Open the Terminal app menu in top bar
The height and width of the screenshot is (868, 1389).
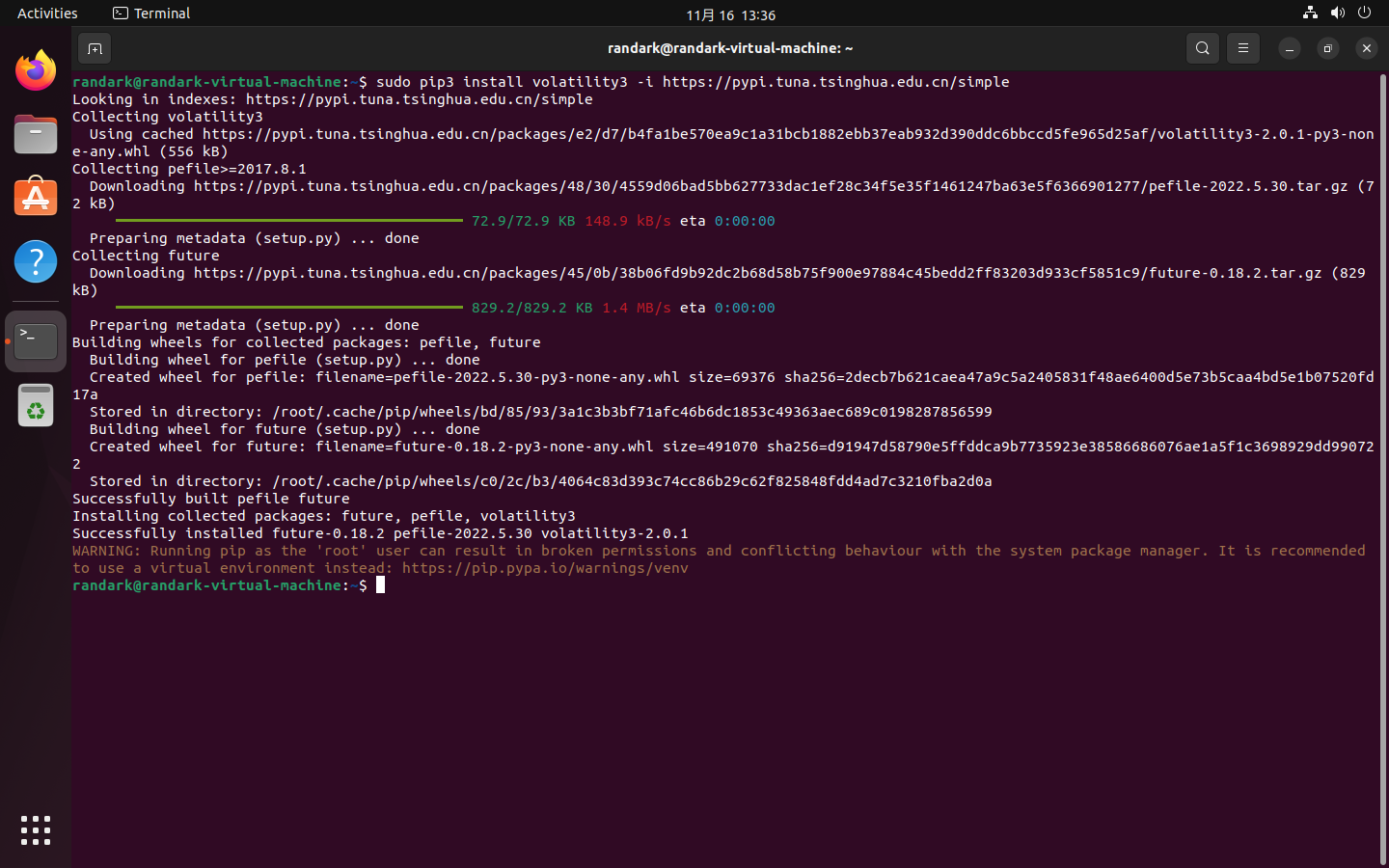[151, 14]
